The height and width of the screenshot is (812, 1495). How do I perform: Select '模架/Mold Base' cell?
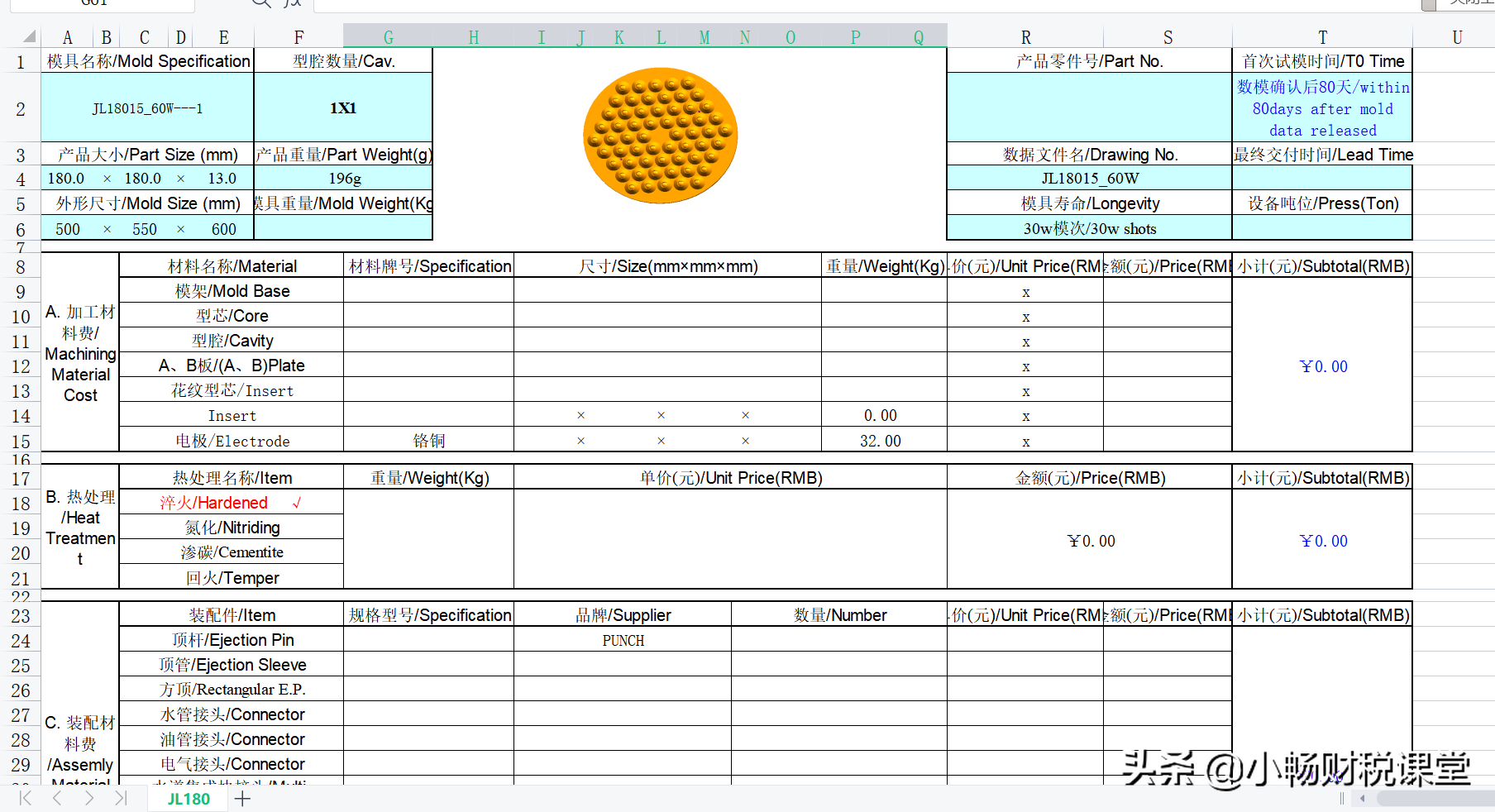click(x=232, y=291)
